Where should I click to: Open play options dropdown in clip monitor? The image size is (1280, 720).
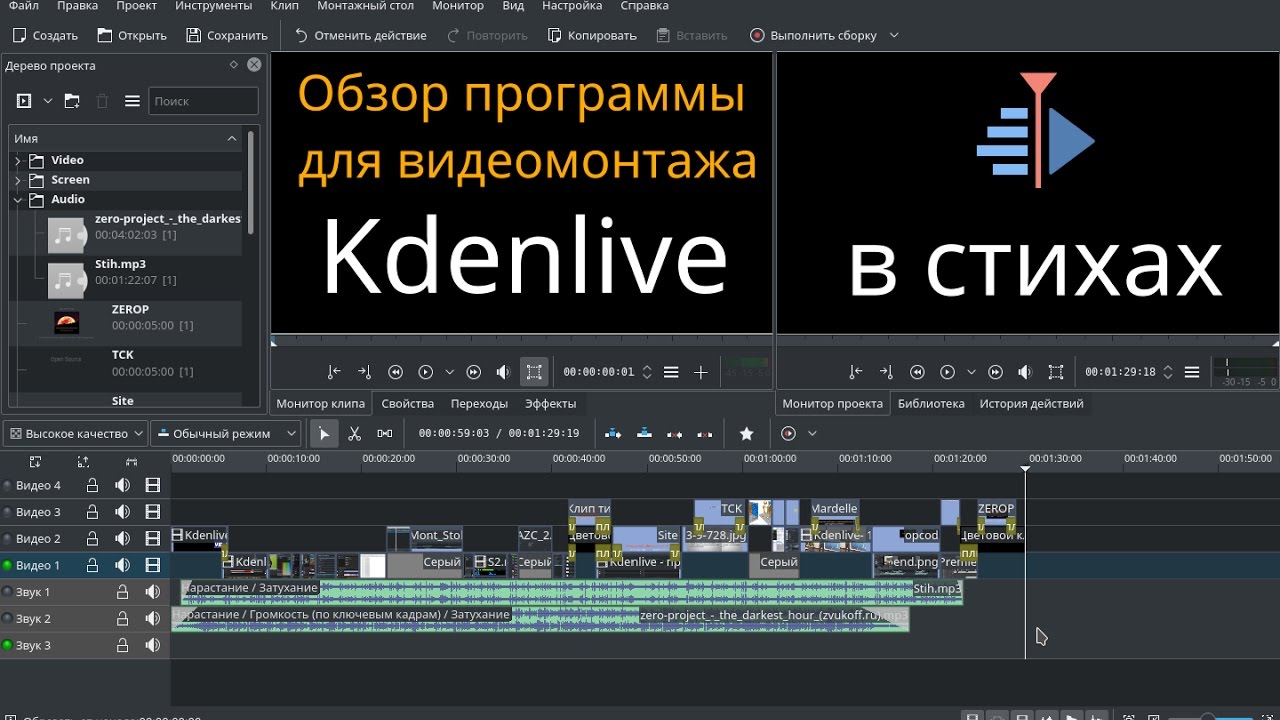[449, 372]
